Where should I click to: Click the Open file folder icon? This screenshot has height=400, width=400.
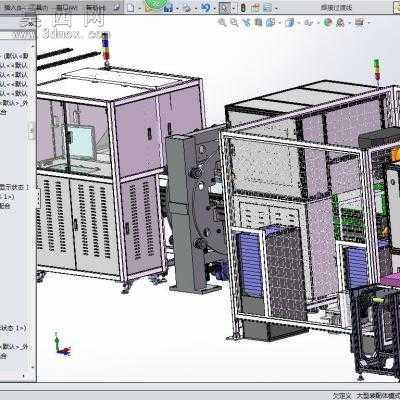coord(149,8)
